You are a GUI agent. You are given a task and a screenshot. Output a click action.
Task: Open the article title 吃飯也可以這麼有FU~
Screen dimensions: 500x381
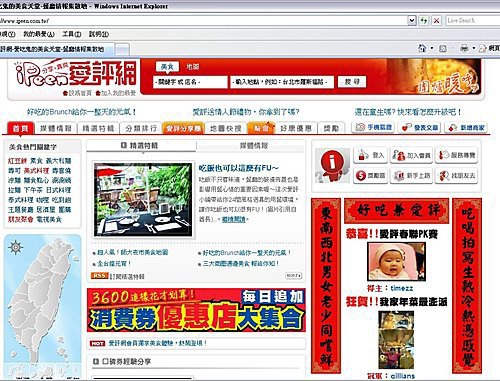click(238, 168)
